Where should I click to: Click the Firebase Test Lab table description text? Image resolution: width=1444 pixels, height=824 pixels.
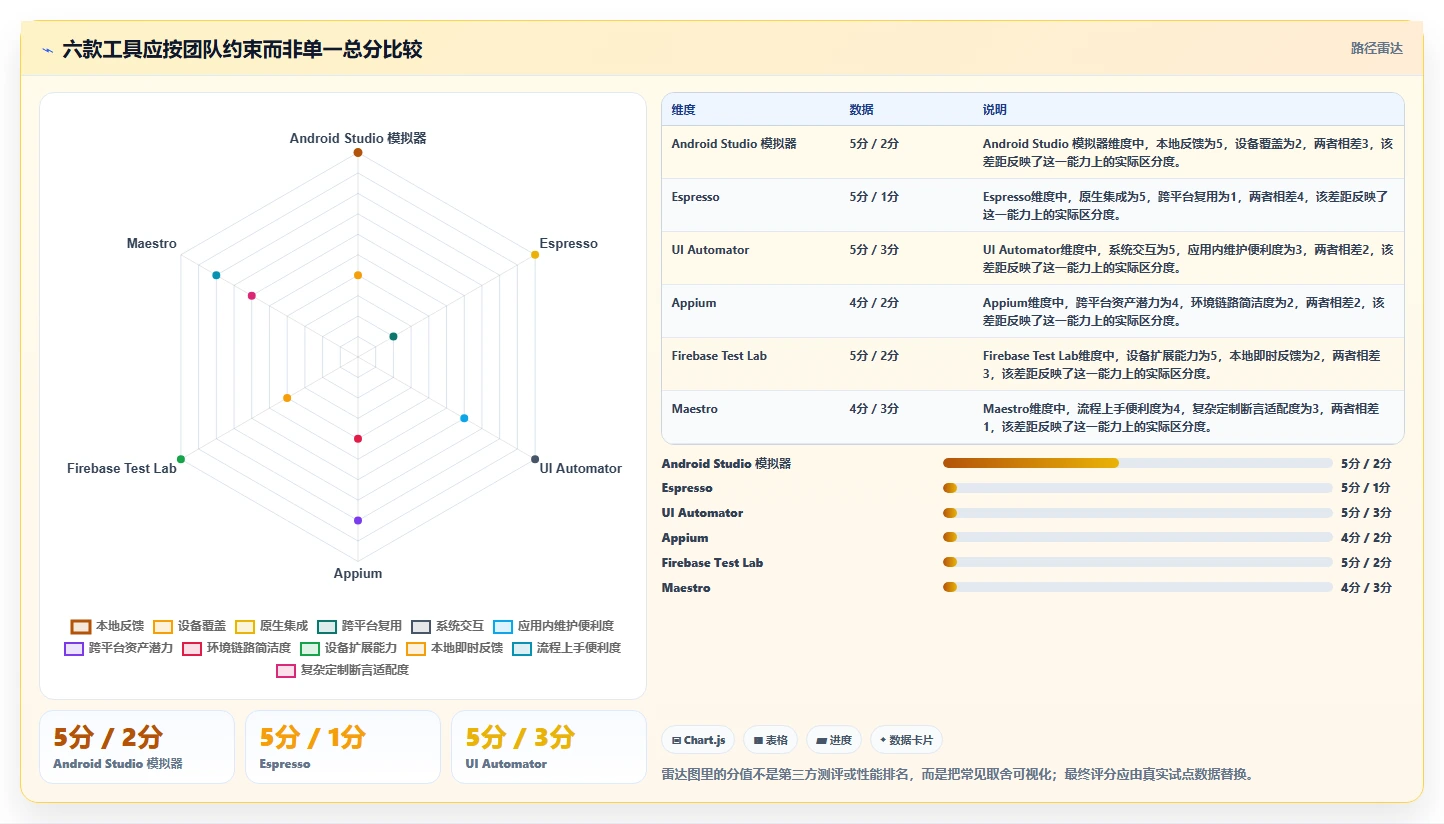coord(1183,365)
